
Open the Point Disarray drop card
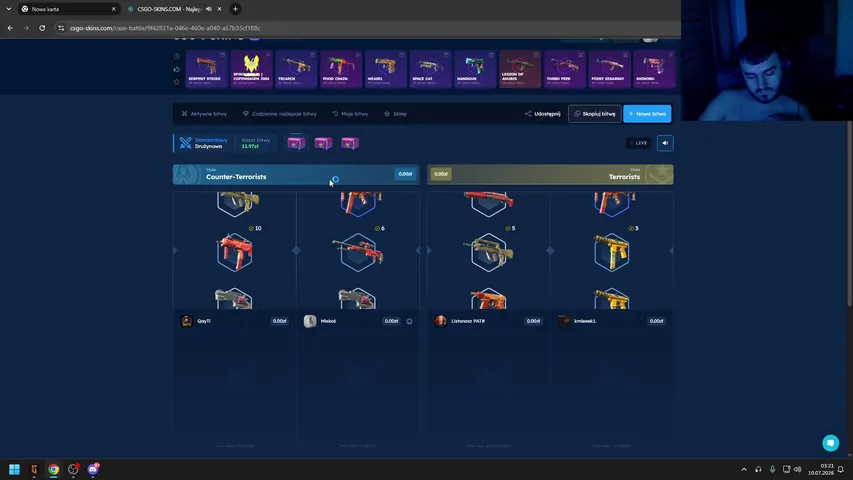pyautogui.click(x=609, y=69)
